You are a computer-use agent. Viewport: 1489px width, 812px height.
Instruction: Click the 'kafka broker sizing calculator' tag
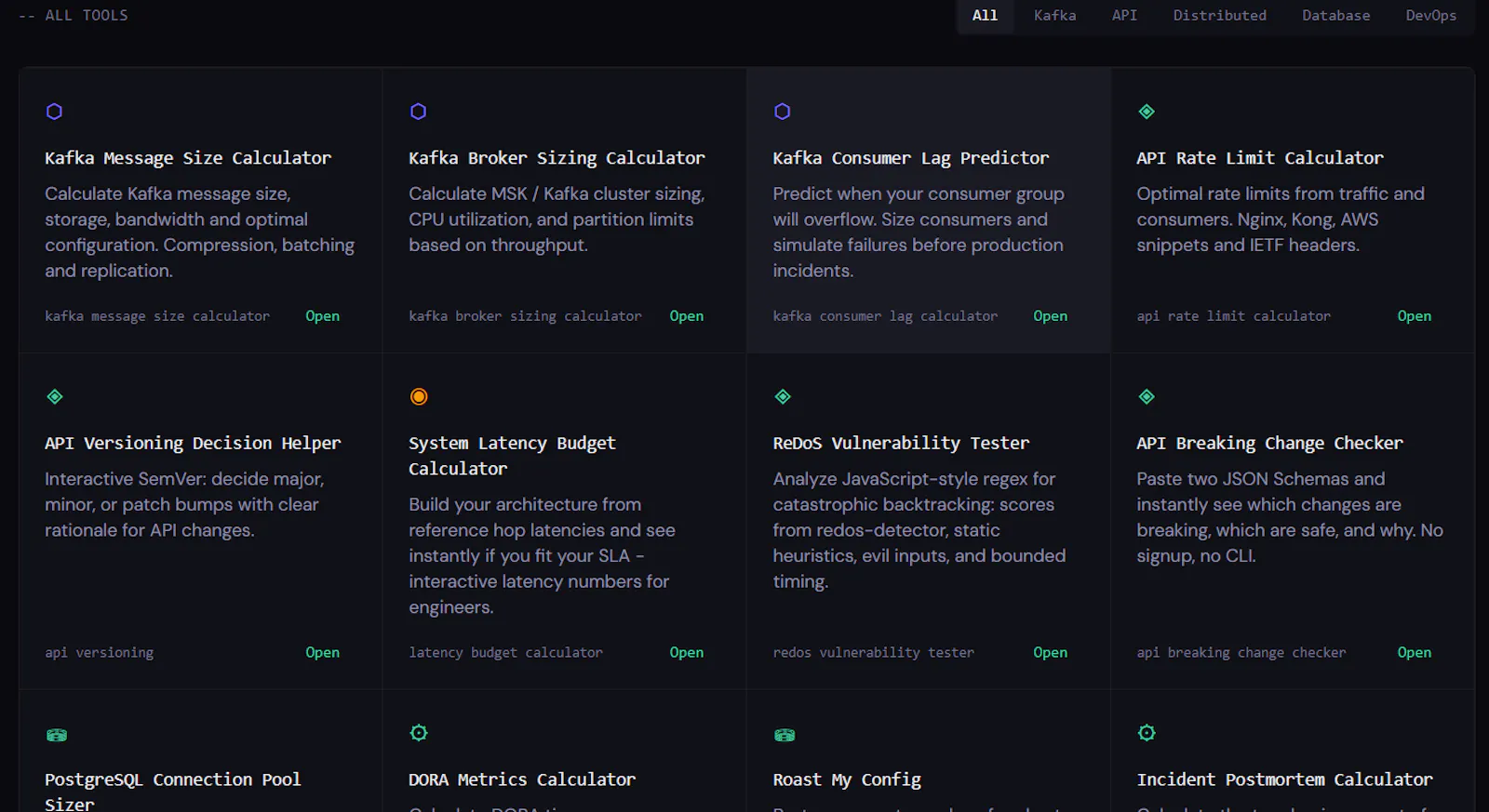[525, 316]
